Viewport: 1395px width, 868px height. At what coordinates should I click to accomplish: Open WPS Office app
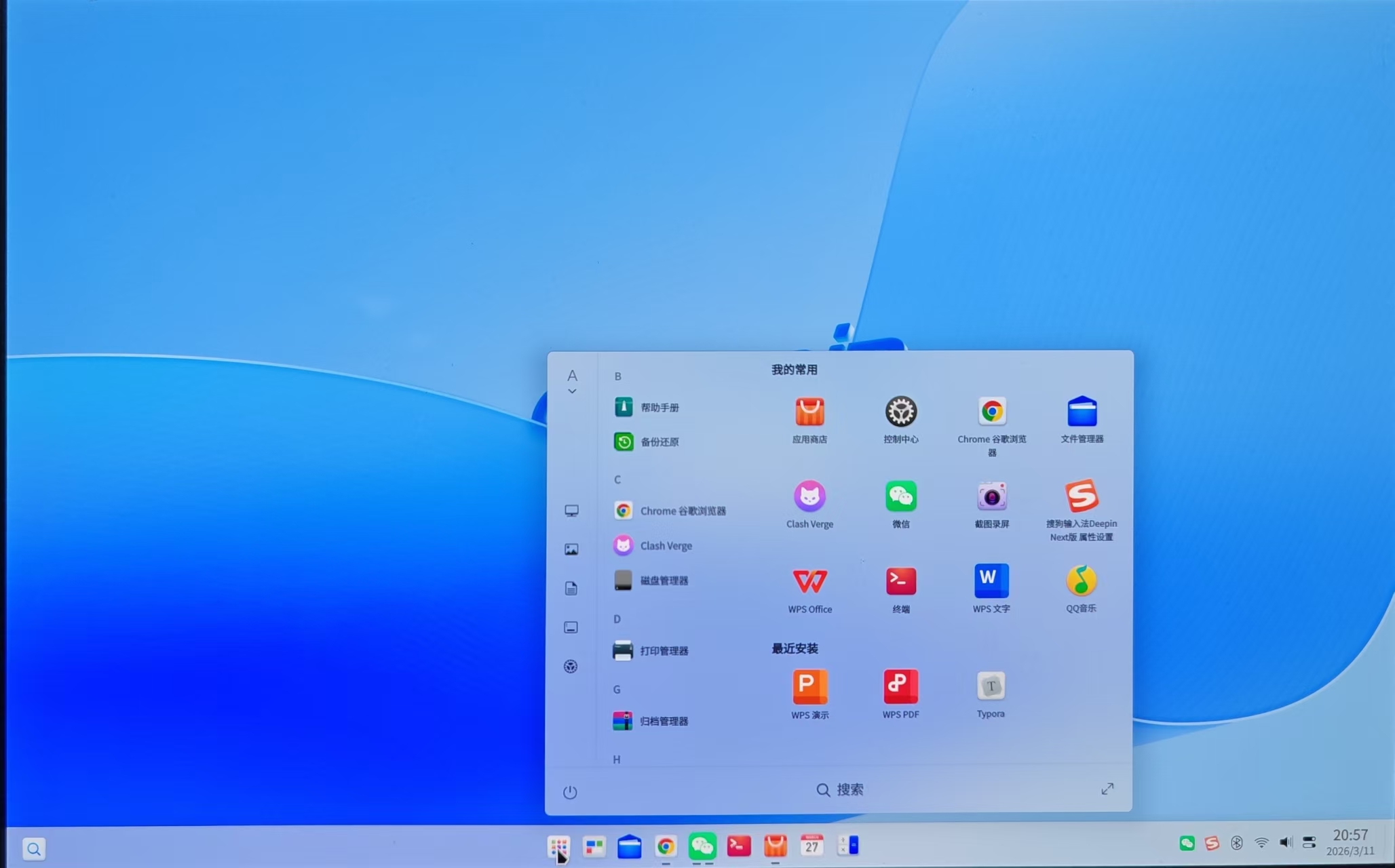coord(809,582)
